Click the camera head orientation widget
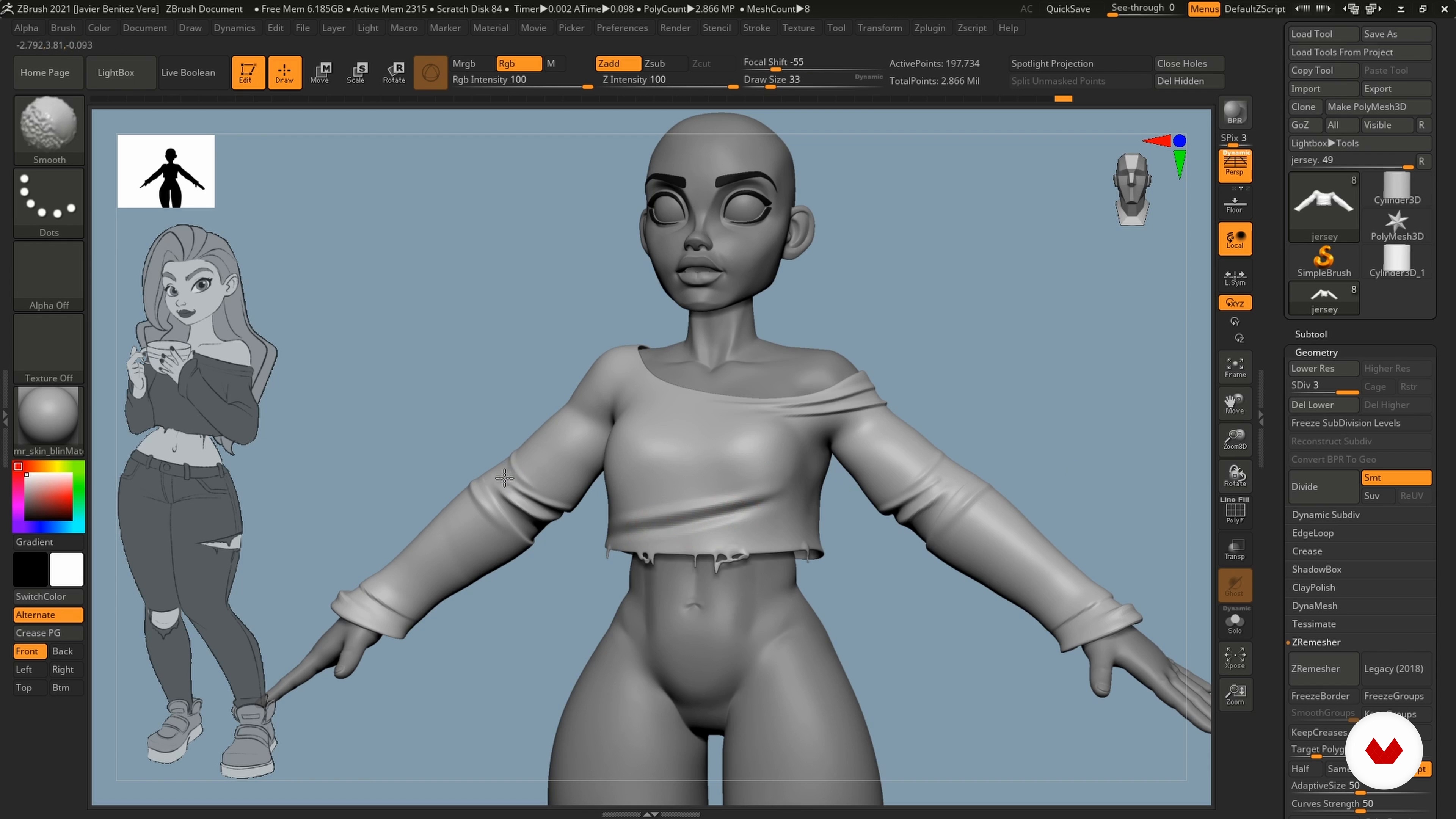Screen dimensions: 1456x819 pyautogui.click(x=1131, y=189)
